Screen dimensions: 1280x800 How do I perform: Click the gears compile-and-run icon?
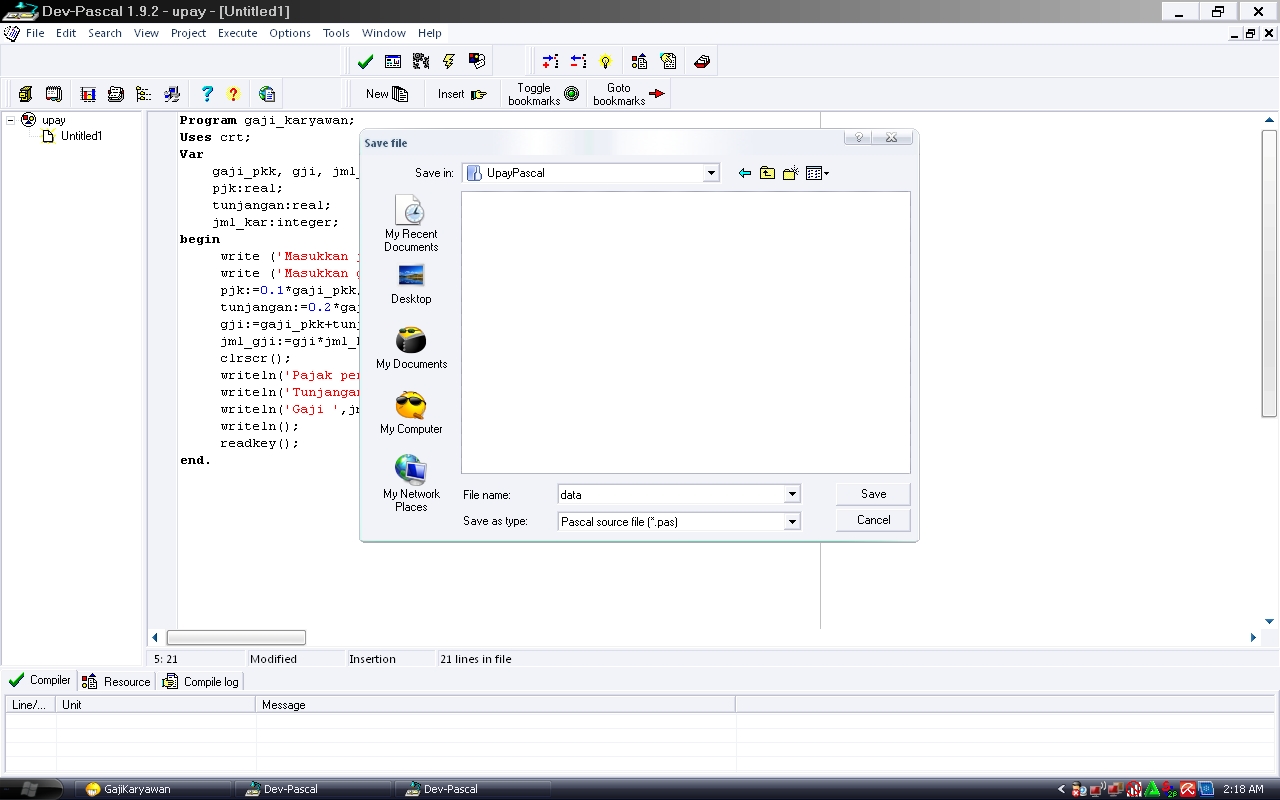(x=421, y=62)
